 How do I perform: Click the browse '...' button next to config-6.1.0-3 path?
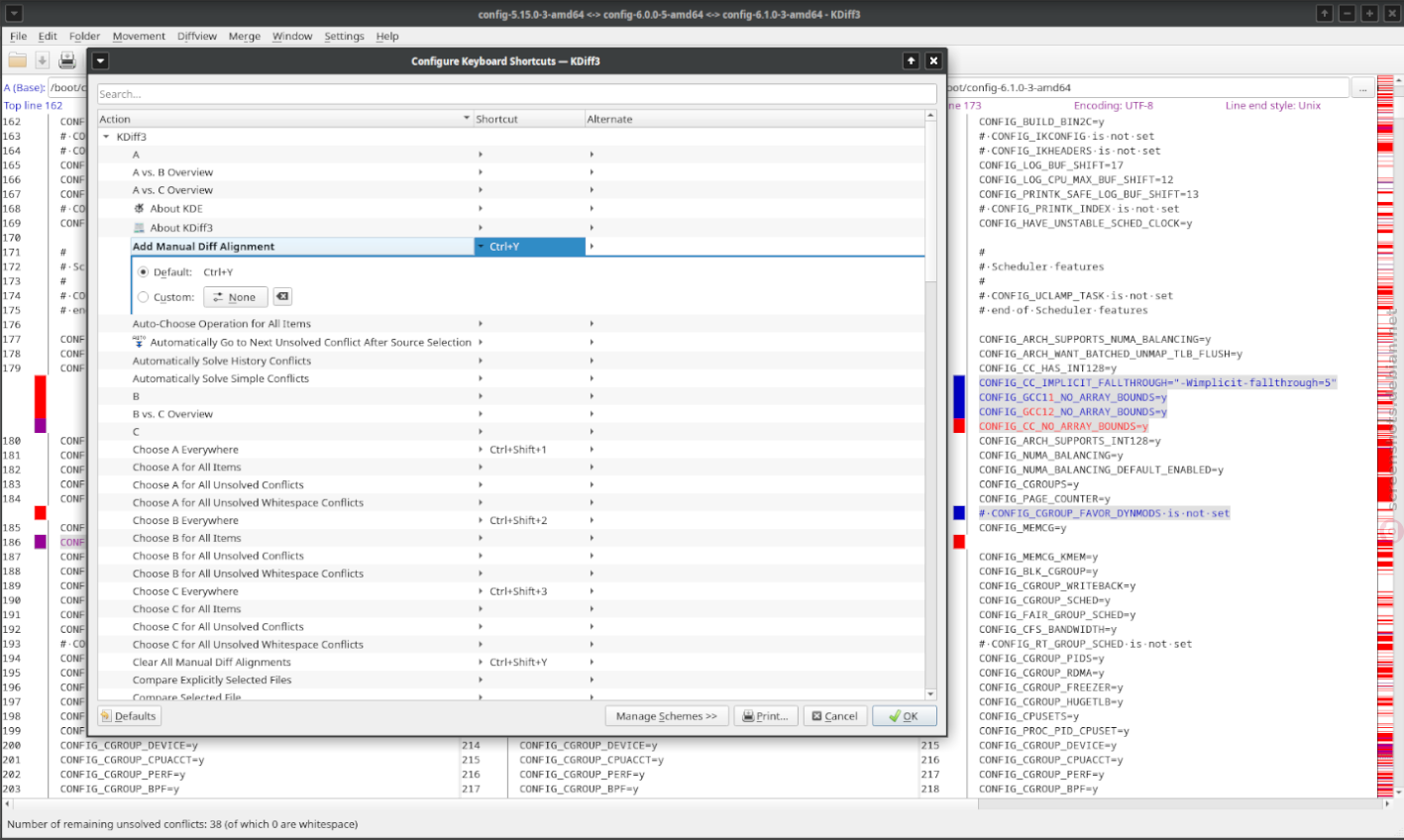[x=1363, y=88]
